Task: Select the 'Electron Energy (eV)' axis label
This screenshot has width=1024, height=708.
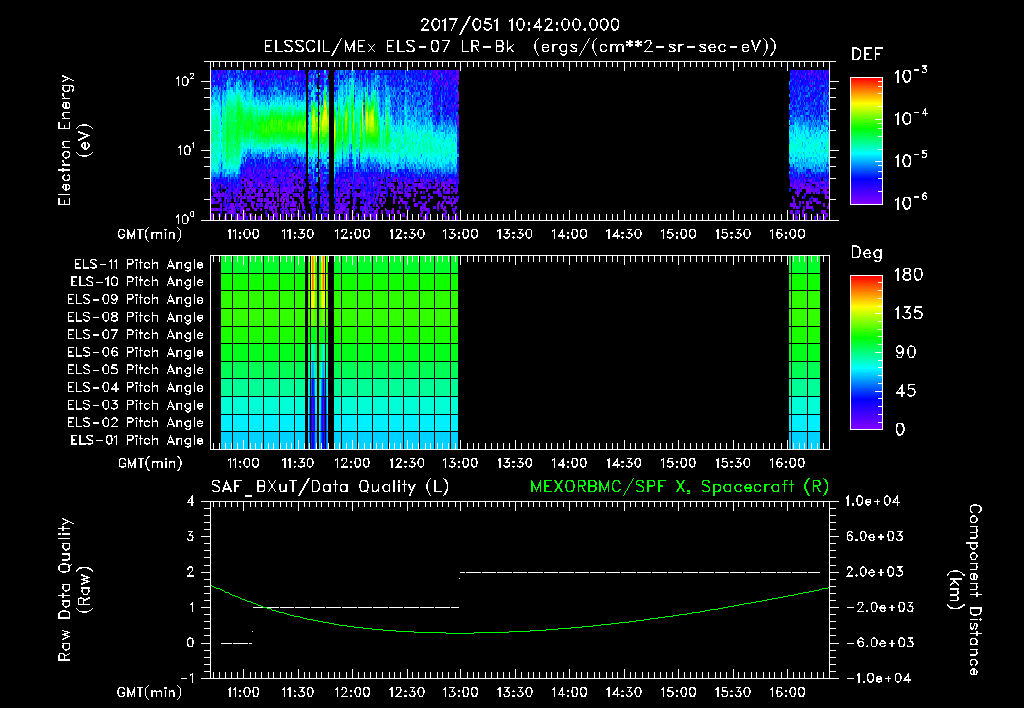Action: coord(74,140)
